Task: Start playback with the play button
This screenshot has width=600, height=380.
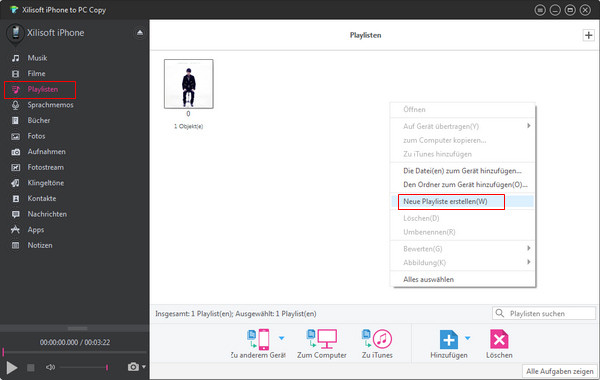Action: (11, 368)
